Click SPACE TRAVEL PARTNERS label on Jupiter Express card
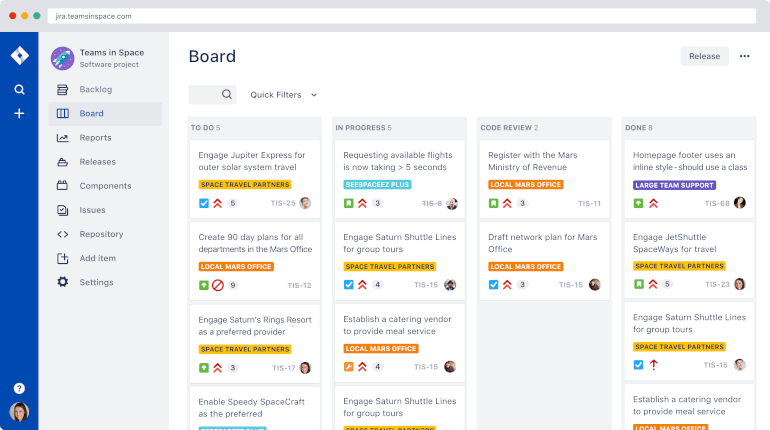This screenshot has width=770, height=430. [245, 185]
